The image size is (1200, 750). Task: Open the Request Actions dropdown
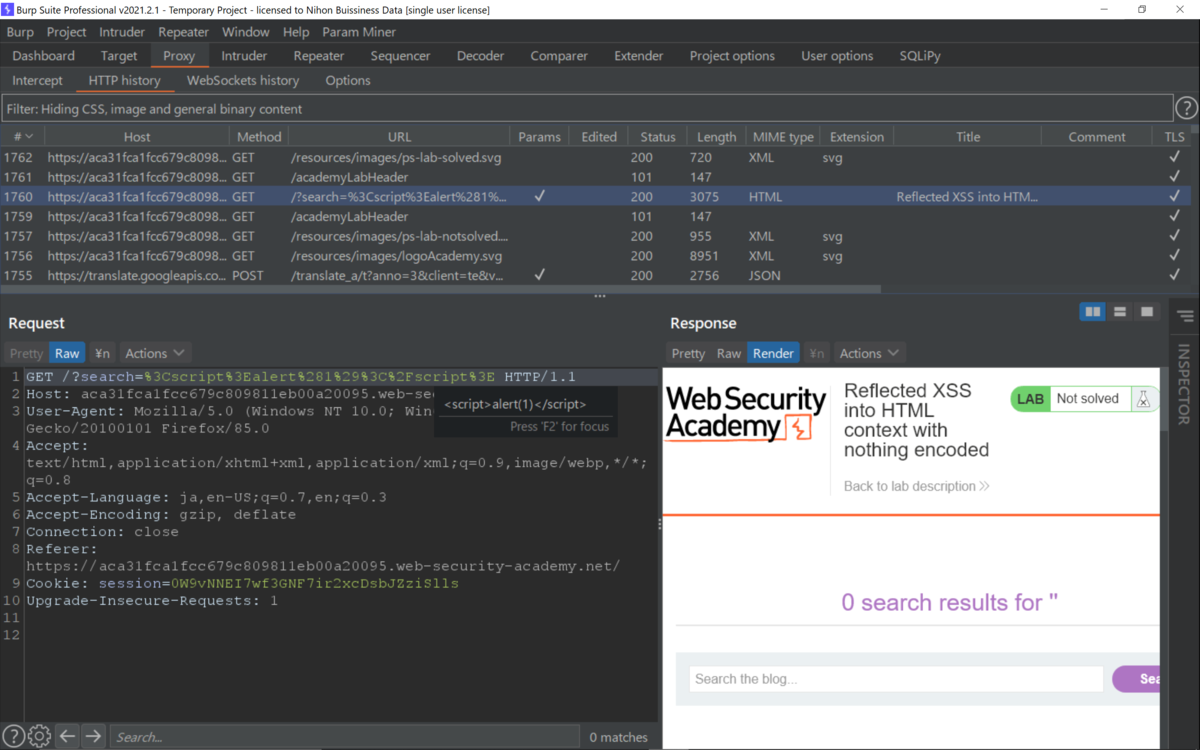(155, 352)
